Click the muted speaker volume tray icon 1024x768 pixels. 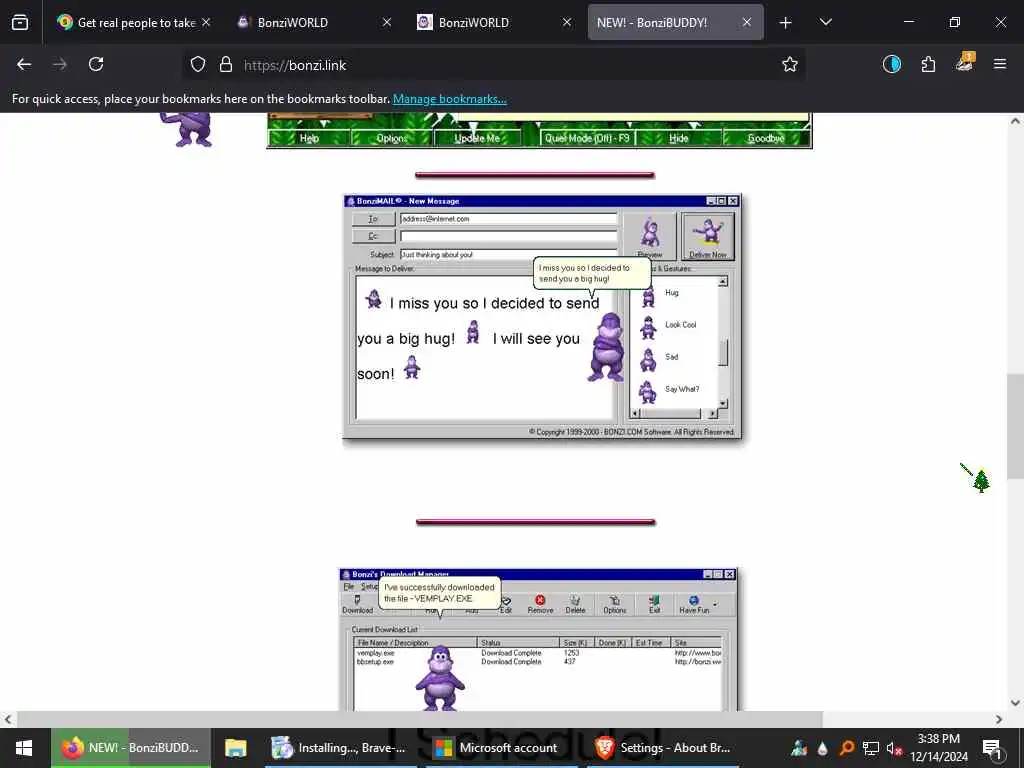tap(893, 748)
